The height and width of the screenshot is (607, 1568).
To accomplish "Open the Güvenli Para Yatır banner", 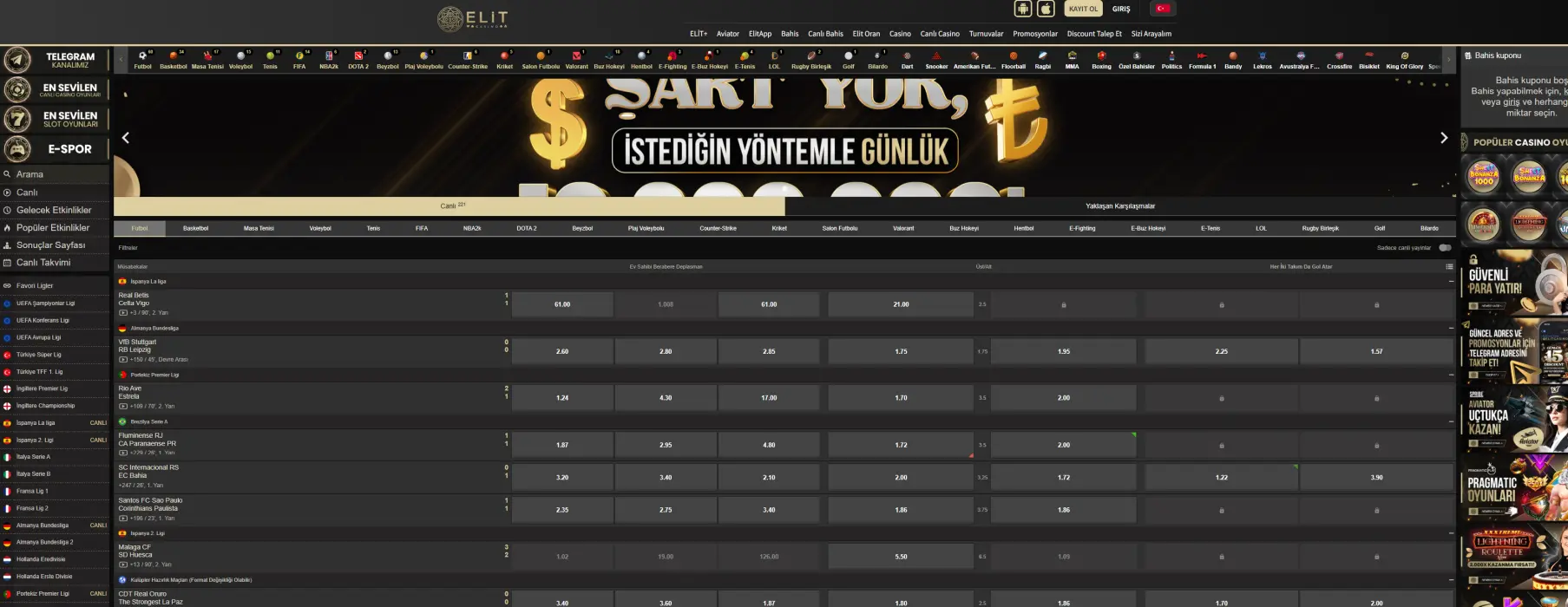I will 1515,282.
